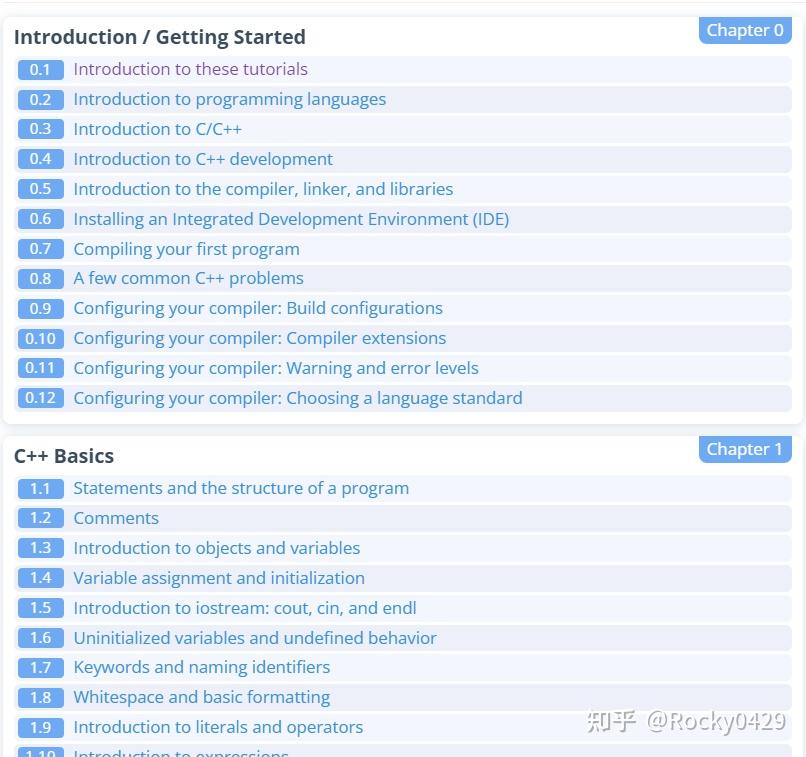Click the 0.1 lesson number badge

coord(40,70)
